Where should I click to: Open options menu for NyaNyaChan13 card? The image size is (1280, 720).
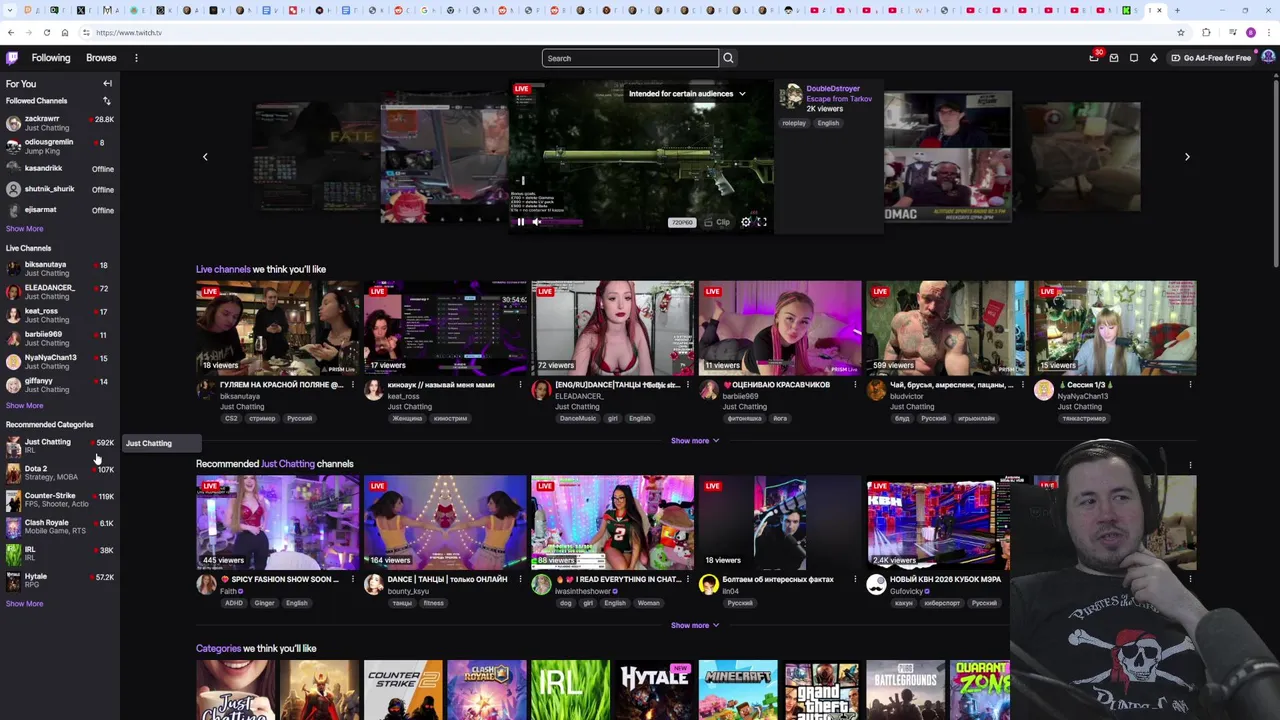pyautogui.click(x=1190, y=385)
